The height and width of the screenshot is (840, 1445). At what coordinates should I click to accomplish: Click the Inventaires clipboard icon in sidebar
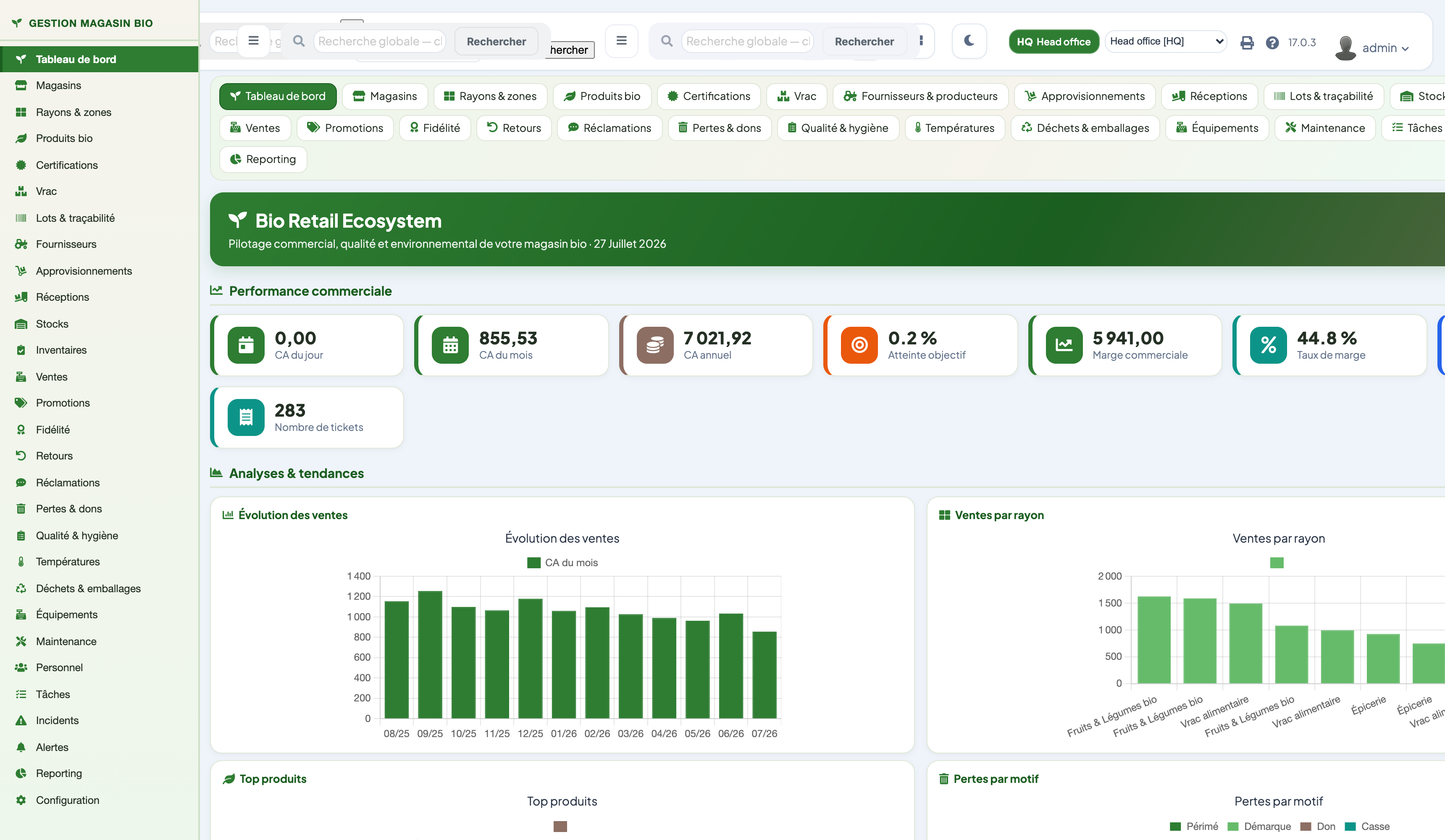pos(20,350)
